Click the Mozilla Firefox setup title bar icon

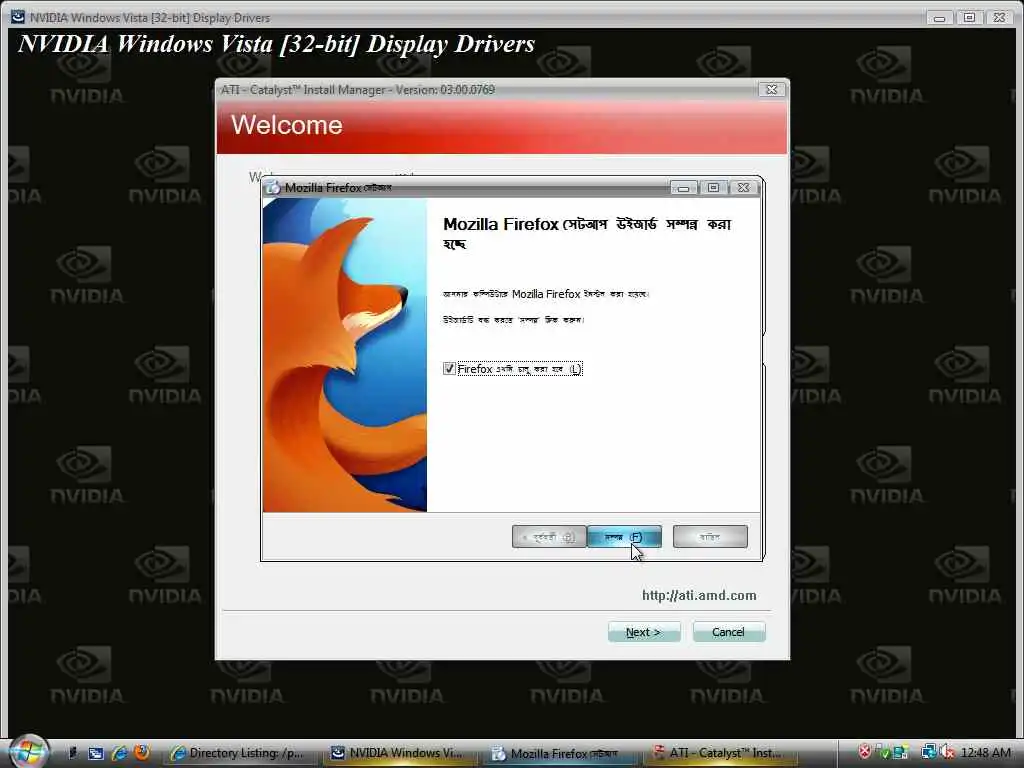tap(273, 187)
